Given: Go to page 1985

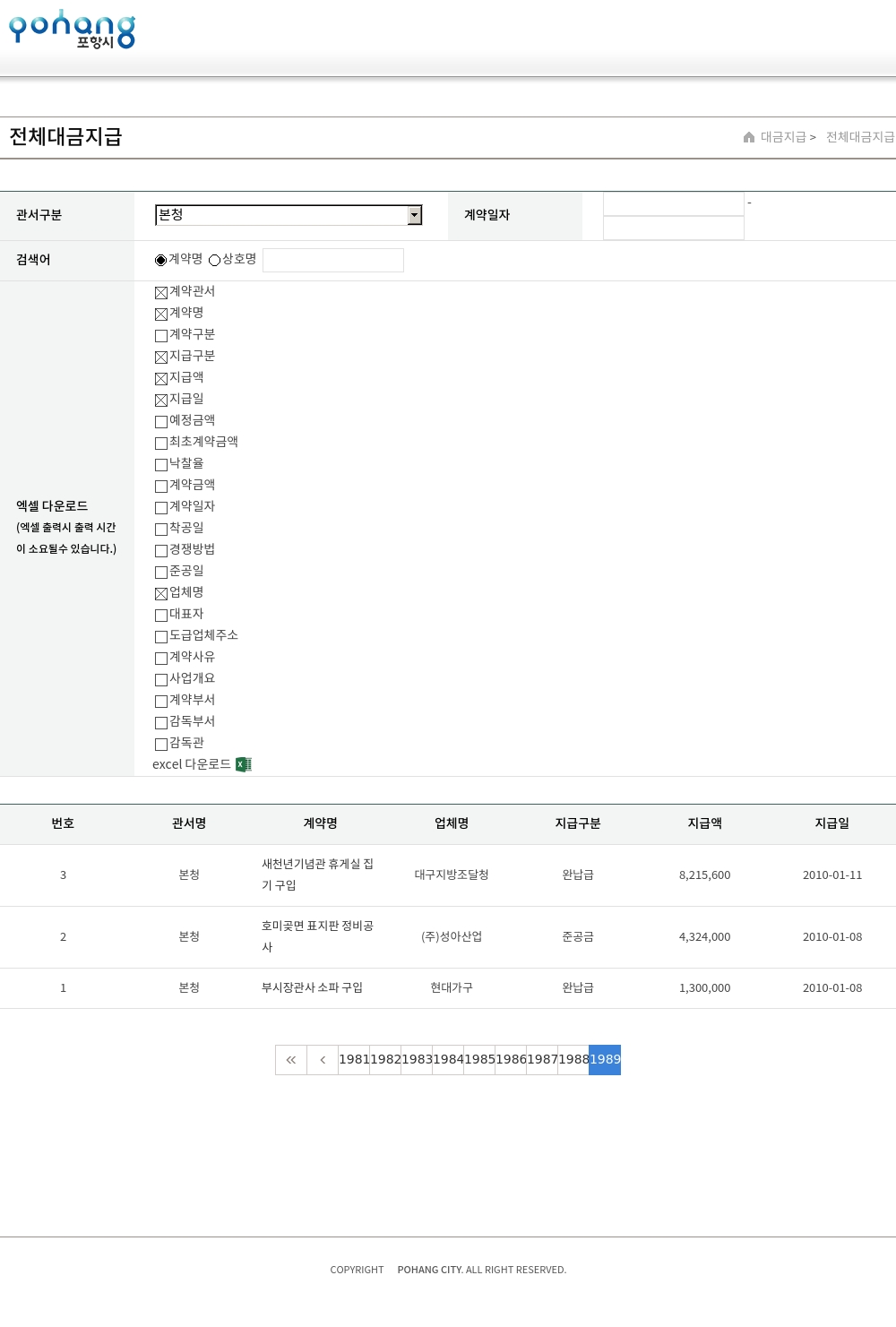Looking at the screenshot, I should click(x=479, y=1060).
